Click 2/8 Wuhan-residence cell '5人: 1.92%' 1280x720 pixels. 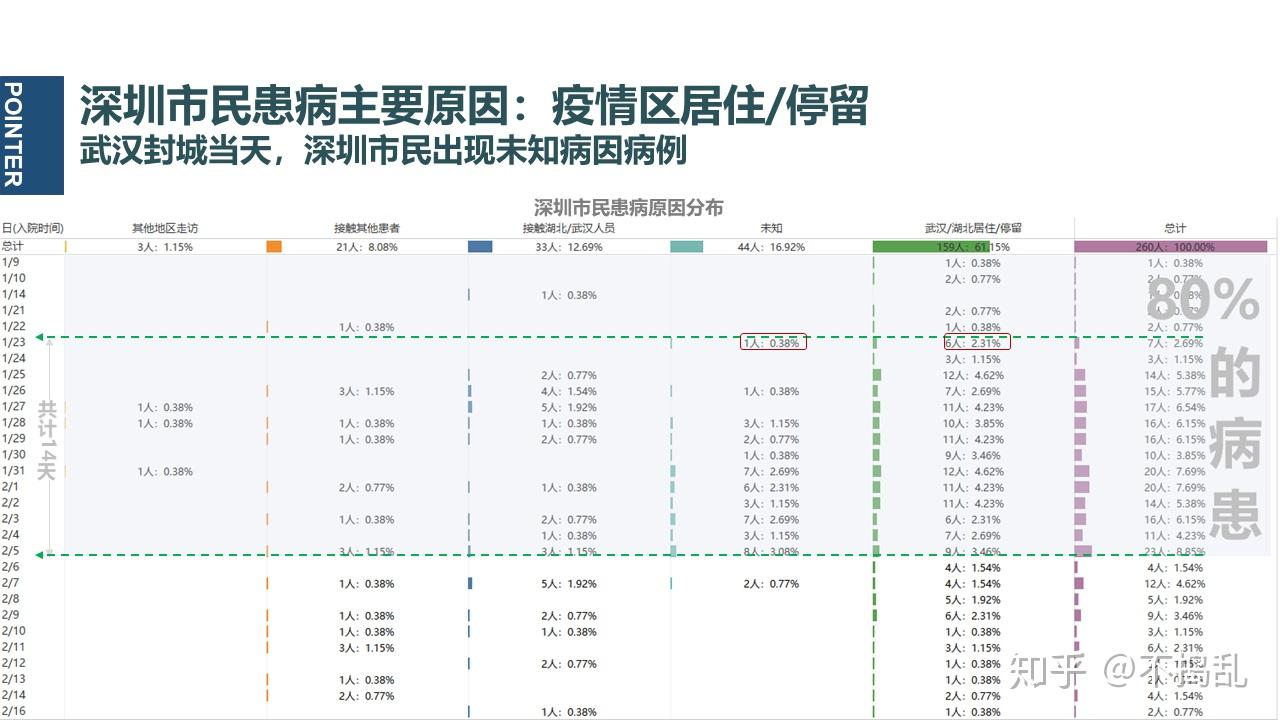pos(973,599)
